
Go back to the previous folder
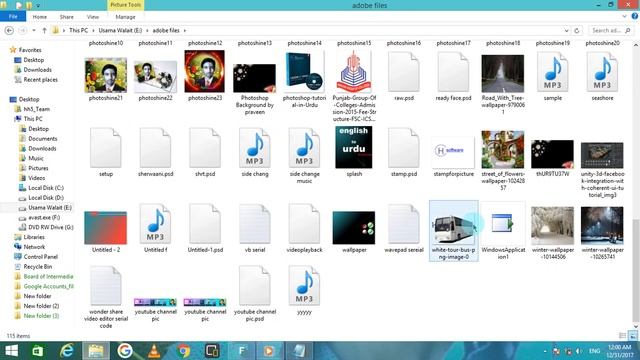(9, 31)
